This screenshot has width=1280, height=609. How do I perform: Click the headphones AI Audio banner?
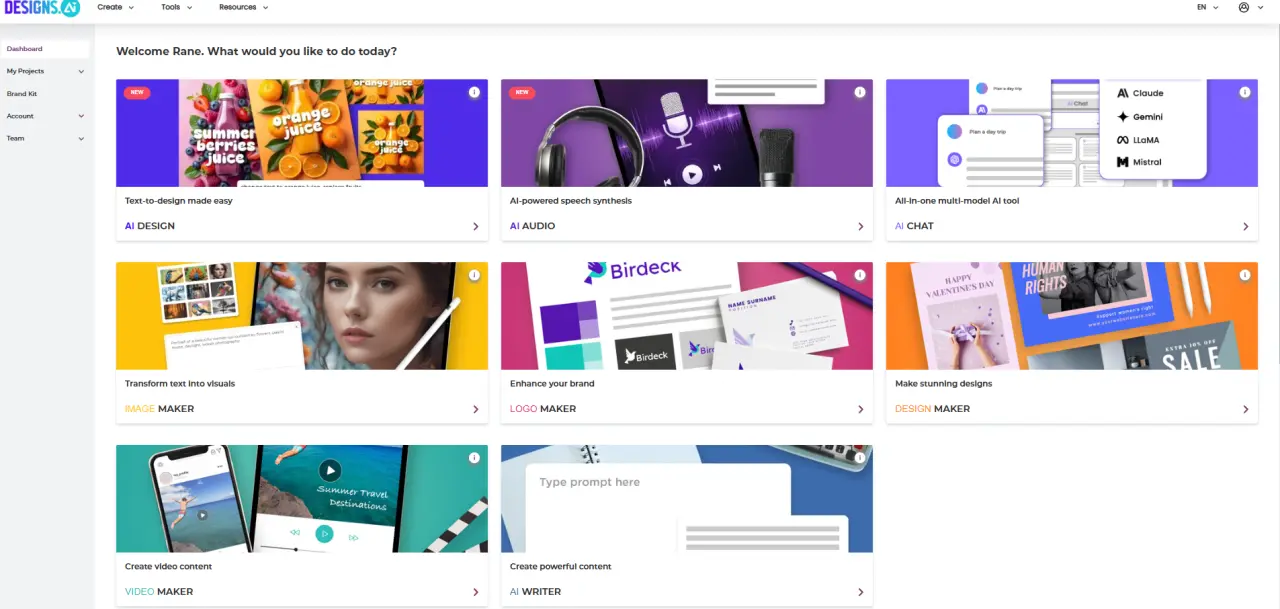[687, 133]
